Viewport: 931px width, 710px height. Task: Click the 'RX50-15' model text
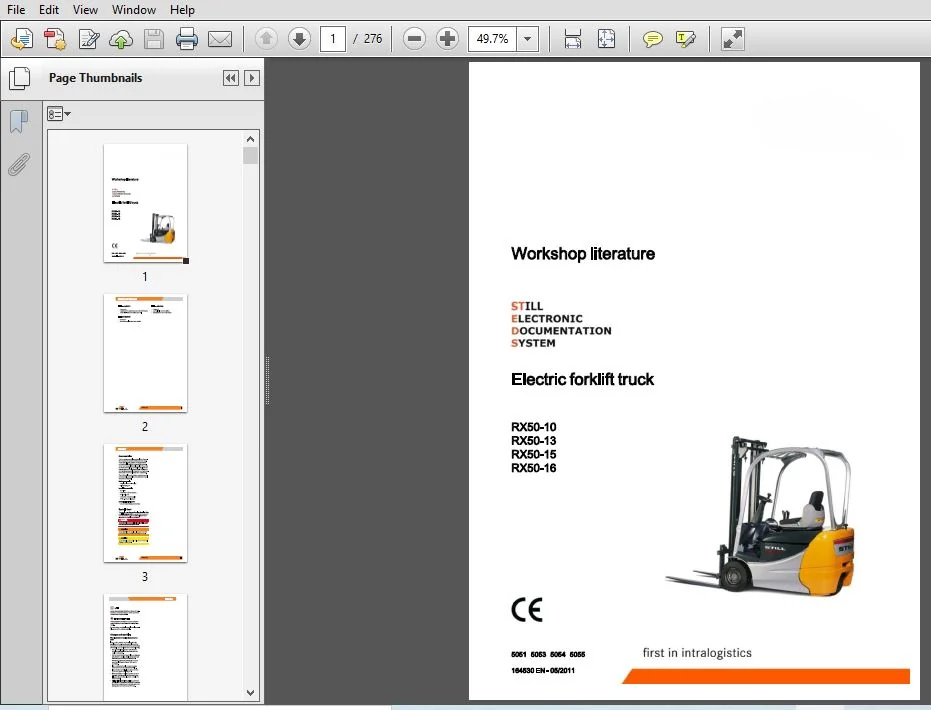coord(533,454)
